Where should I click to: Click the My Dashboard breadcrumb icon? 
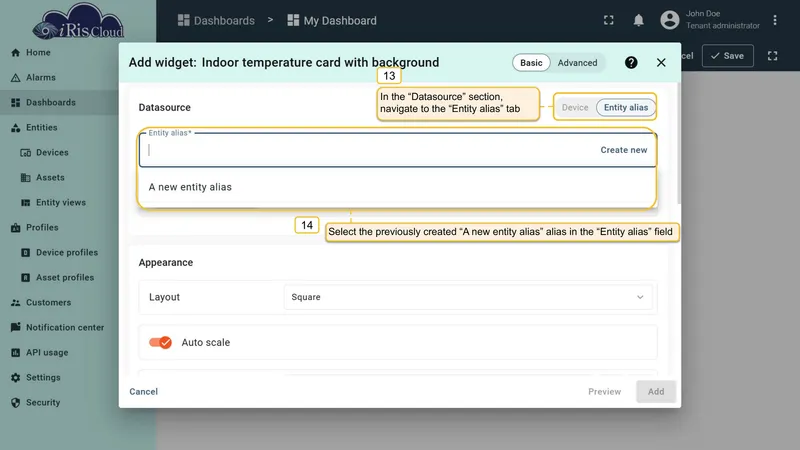click(293, 20)
